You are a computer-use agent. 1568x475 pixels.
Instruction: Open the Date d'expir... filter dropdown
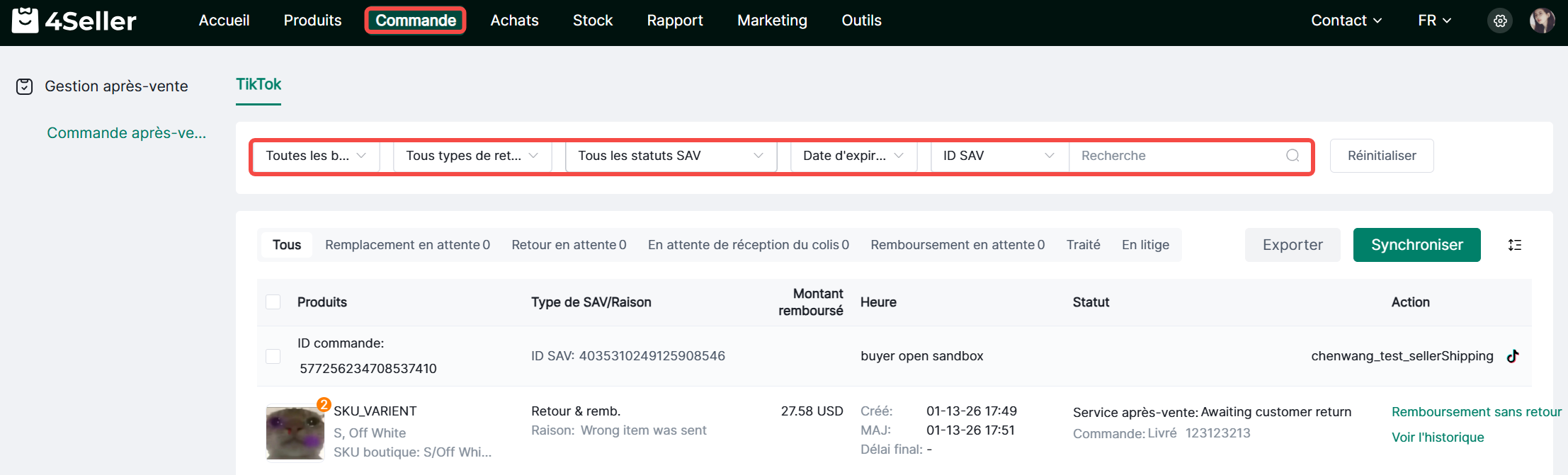point(853,156)
